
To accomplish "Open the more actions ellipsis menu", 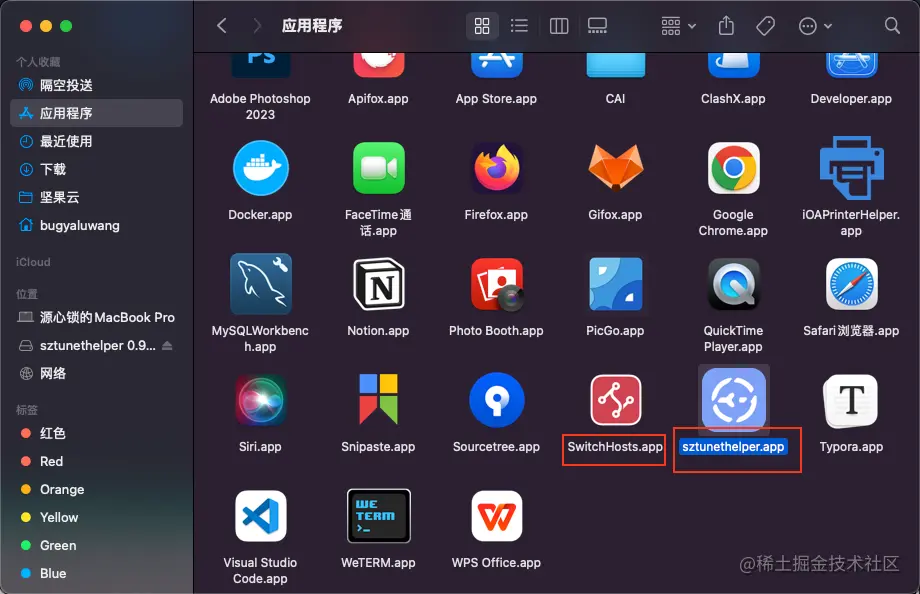I will coord(815,26).
